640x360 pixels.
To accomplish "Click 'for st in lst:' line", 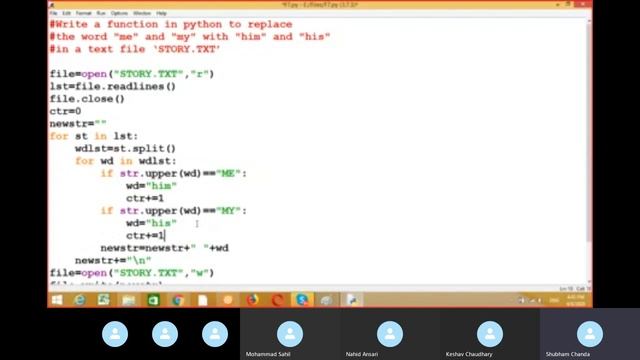I will pos(93,136).
